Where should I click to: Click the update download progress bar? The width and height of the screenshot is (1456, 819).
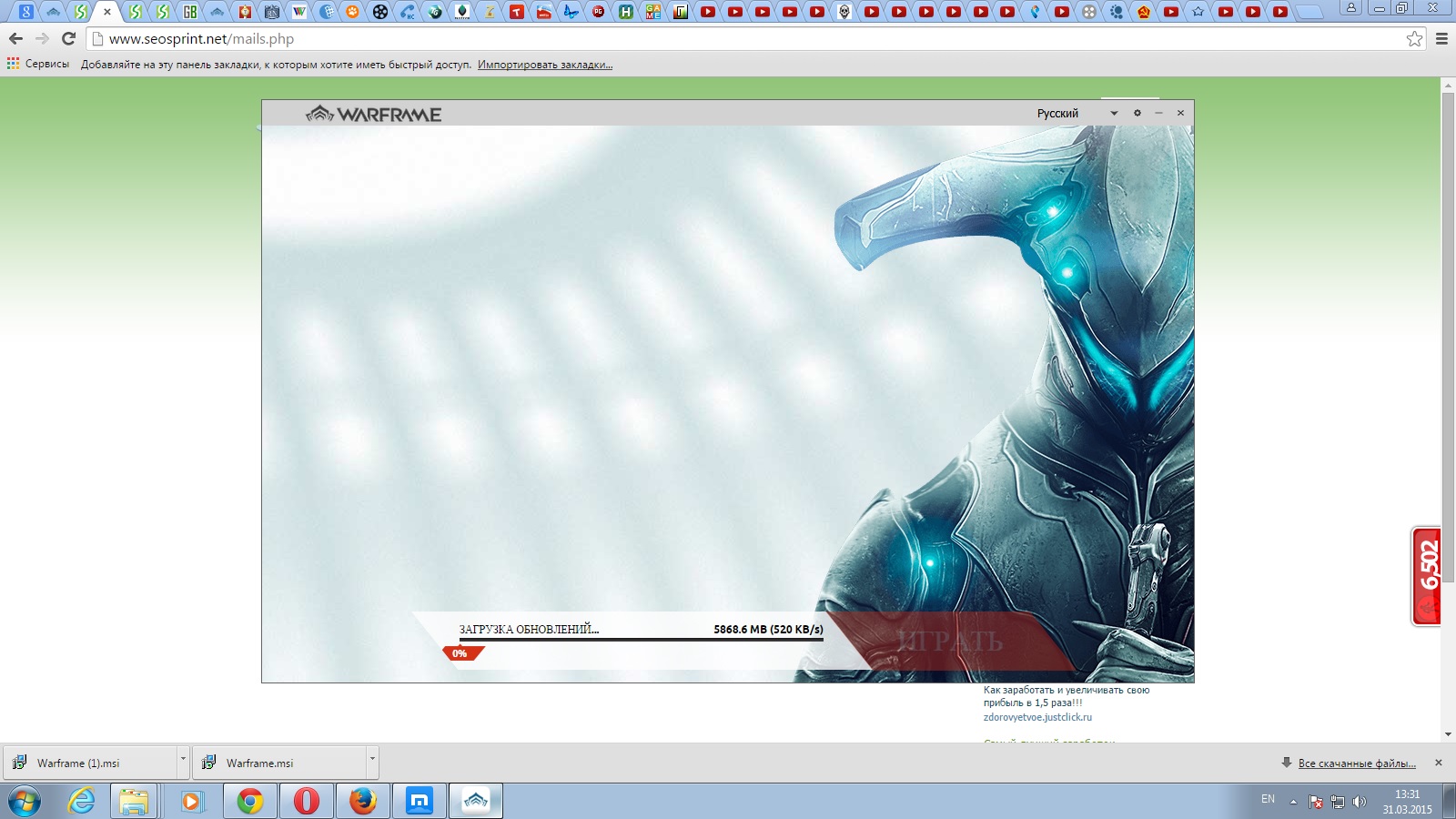click(641, 640)
